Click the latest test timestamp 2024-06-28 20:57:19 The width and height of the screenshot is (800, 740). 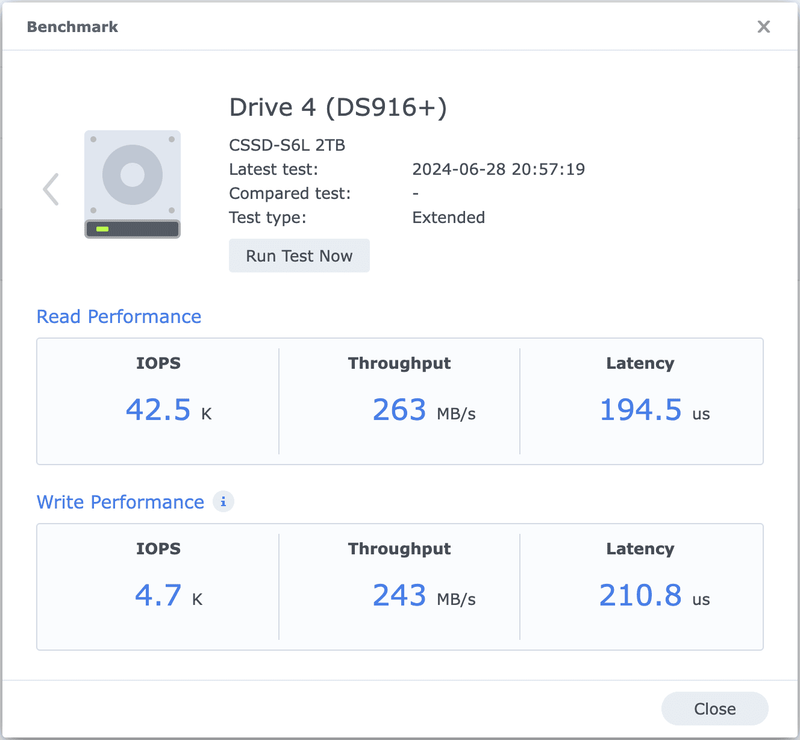pyautogui.click(x=498, y=169)
